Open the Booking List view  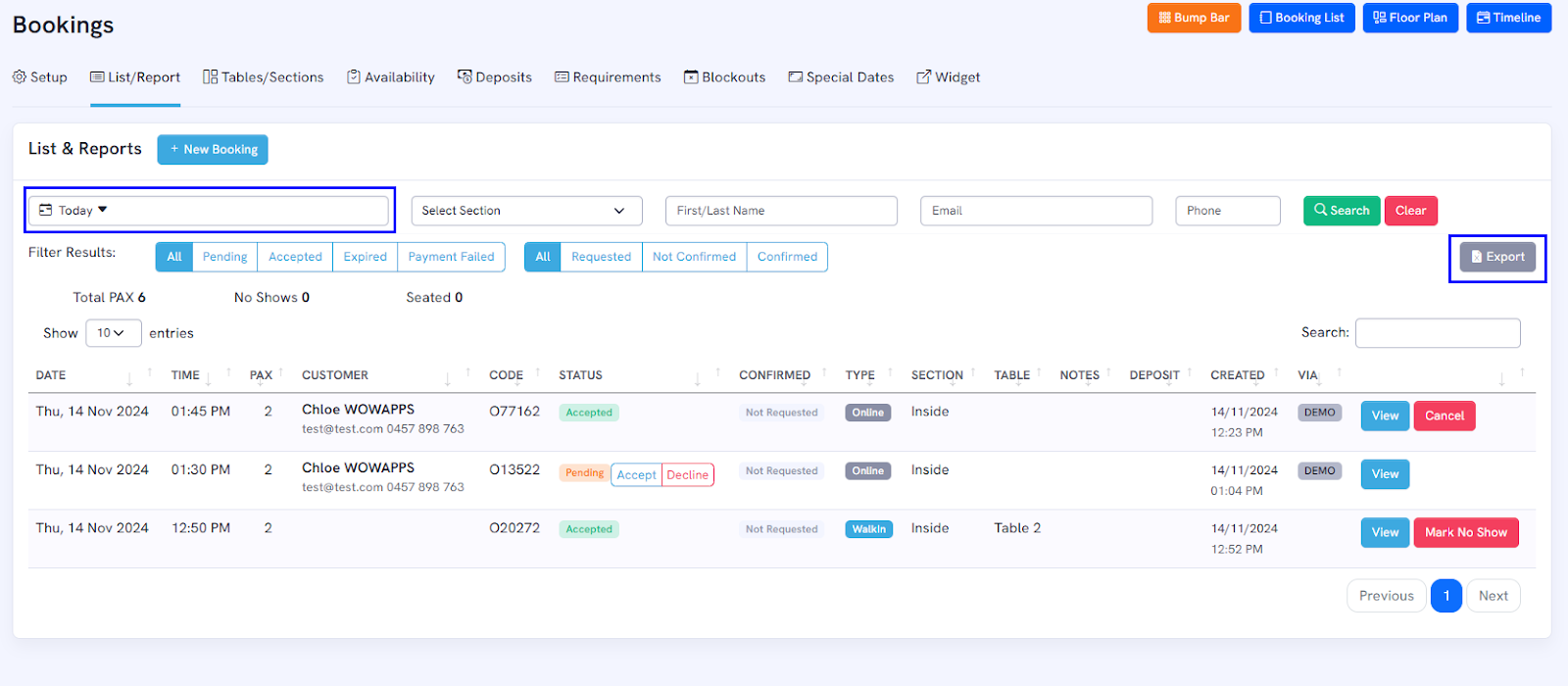[1301, 18]
